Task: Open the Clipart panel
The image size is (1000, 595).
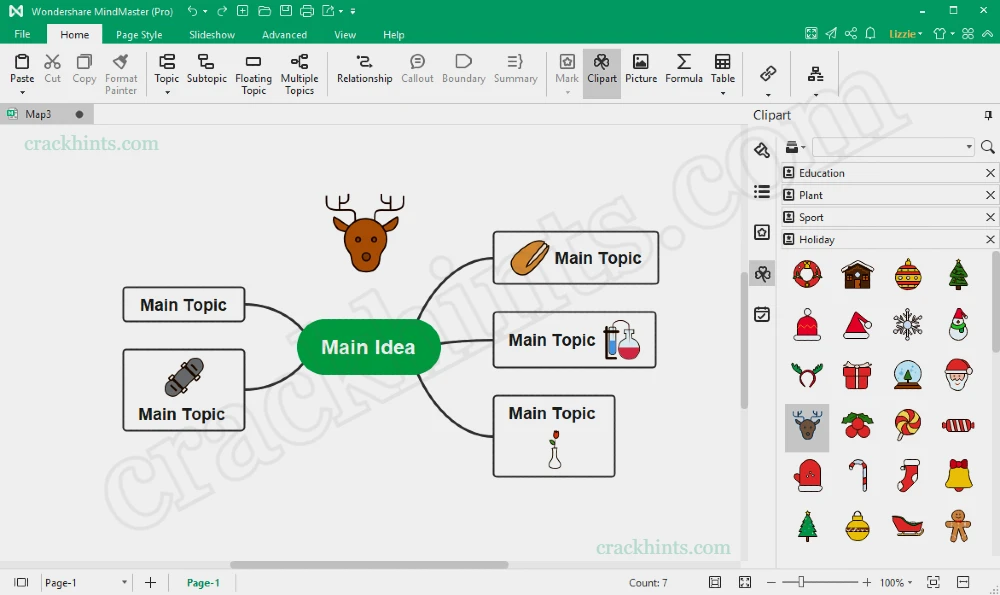Action: pos(601,70)
